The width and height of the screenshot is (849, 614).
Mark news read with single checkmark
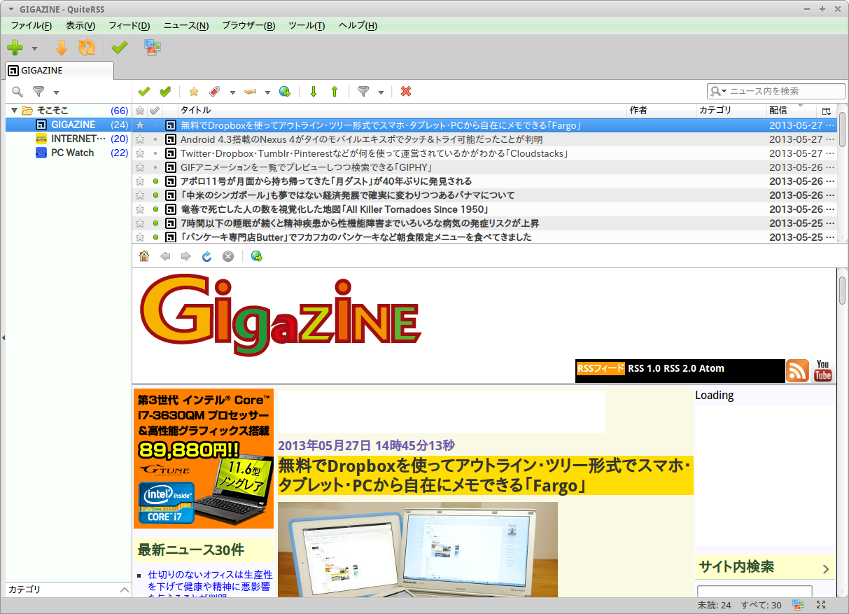click(x=144, y=92)
